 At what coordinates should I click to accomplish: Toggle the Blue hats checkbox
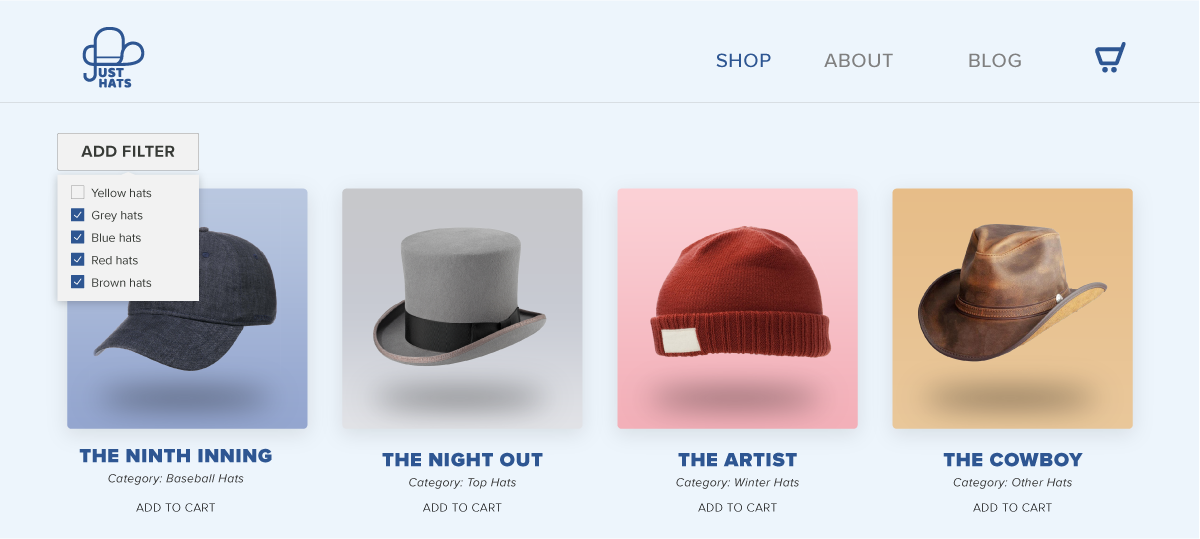(78, 237)
